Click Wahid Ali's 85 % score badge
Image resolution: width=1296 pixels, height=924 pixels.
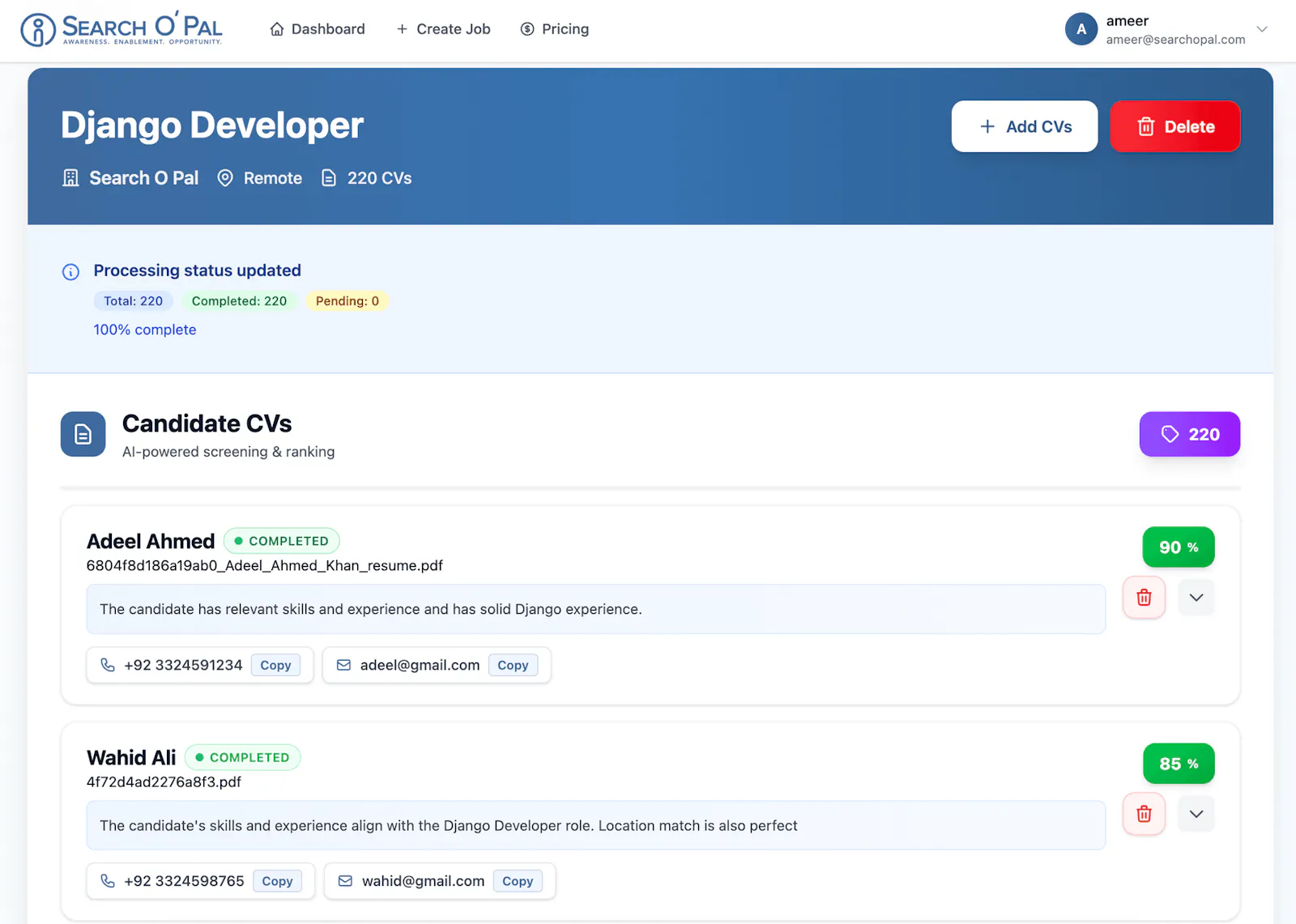tap(1179, 764)
